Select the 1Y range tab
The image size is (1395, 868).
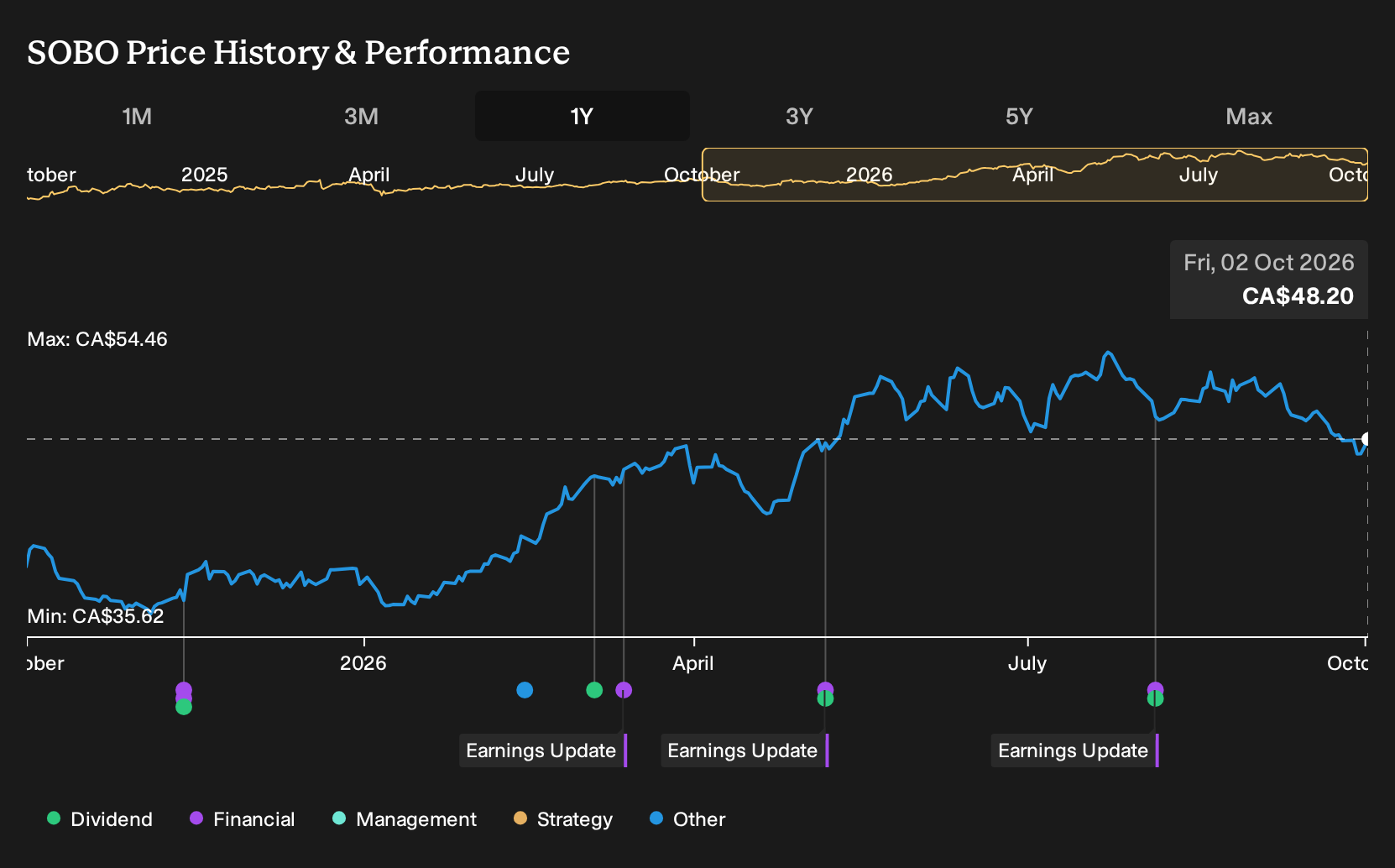[583, 116]
